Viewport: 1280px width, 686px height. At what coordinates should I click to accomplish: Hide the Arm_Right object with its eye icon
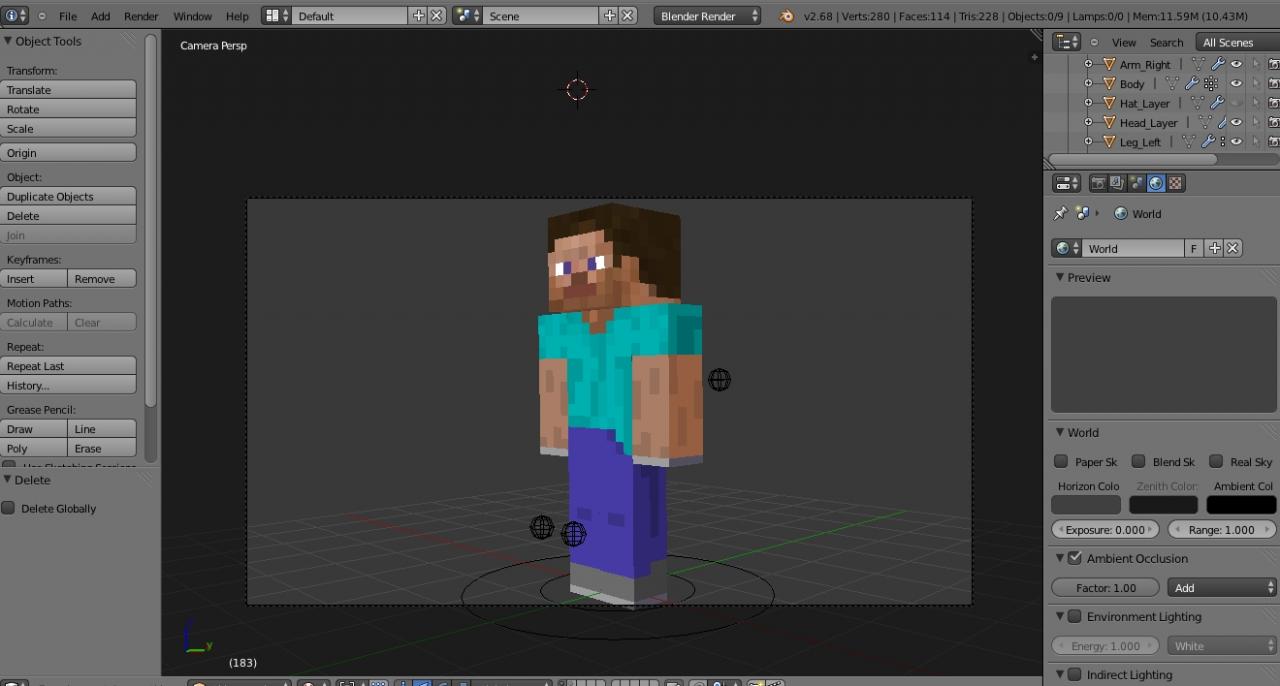coord(1236,64)
